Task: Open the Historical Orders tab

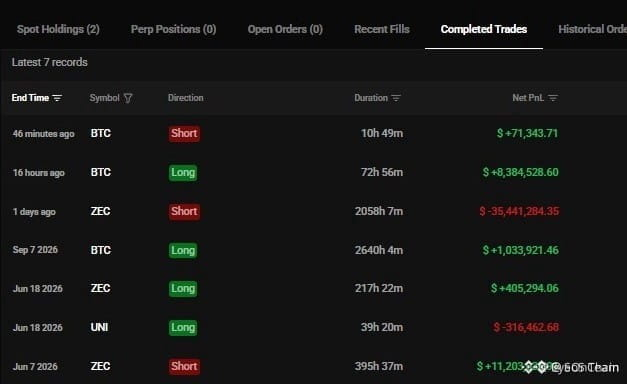Action: point(592,29)
